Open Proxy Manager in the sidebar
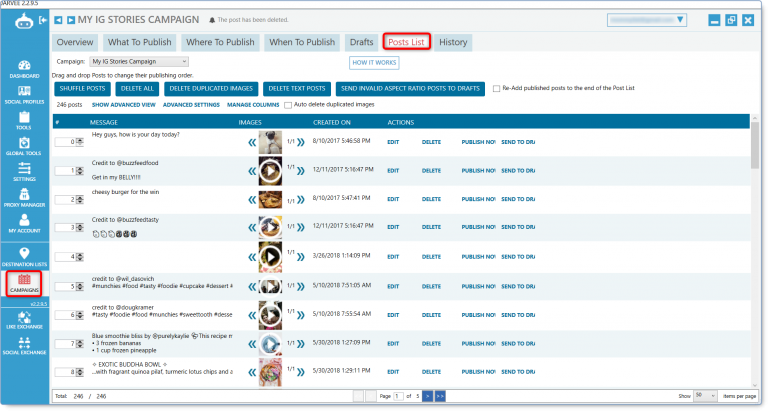Viewport: 768px width, 411px height. point(24,198)
